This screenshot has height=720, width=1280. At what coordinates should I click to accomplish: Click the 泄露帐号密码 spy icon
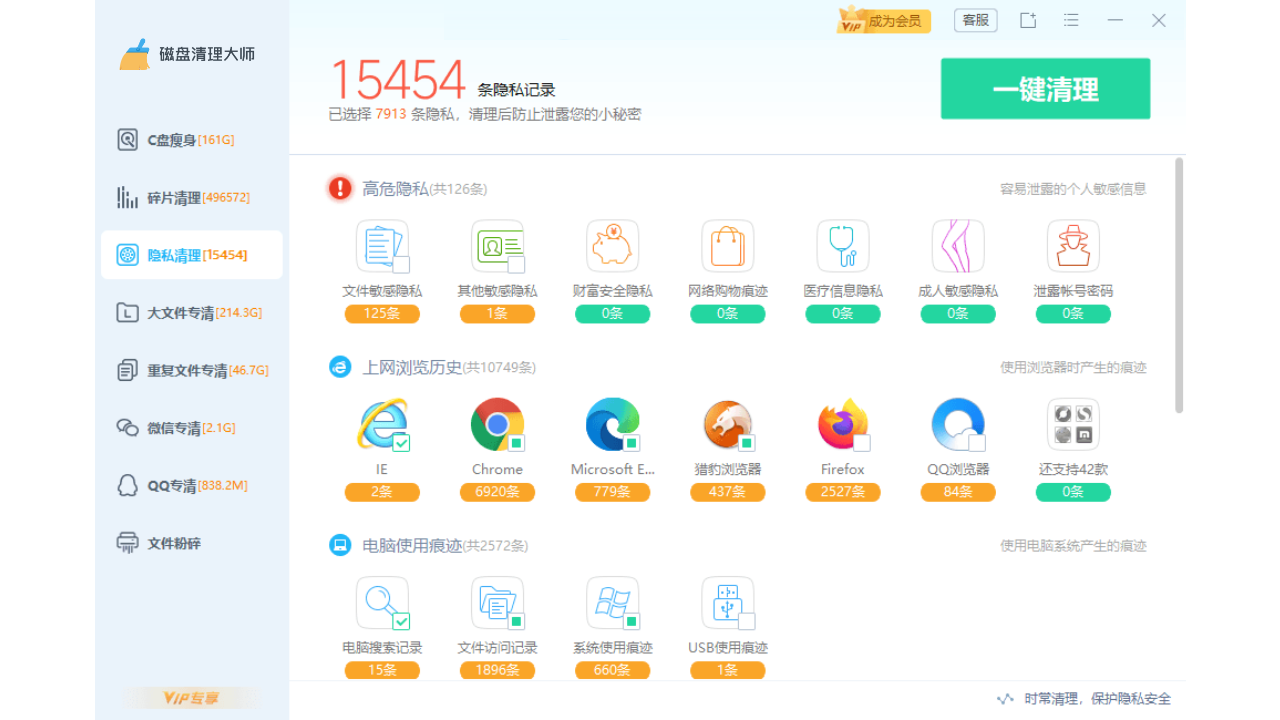pyautogui.click(x=1073, y=246)
